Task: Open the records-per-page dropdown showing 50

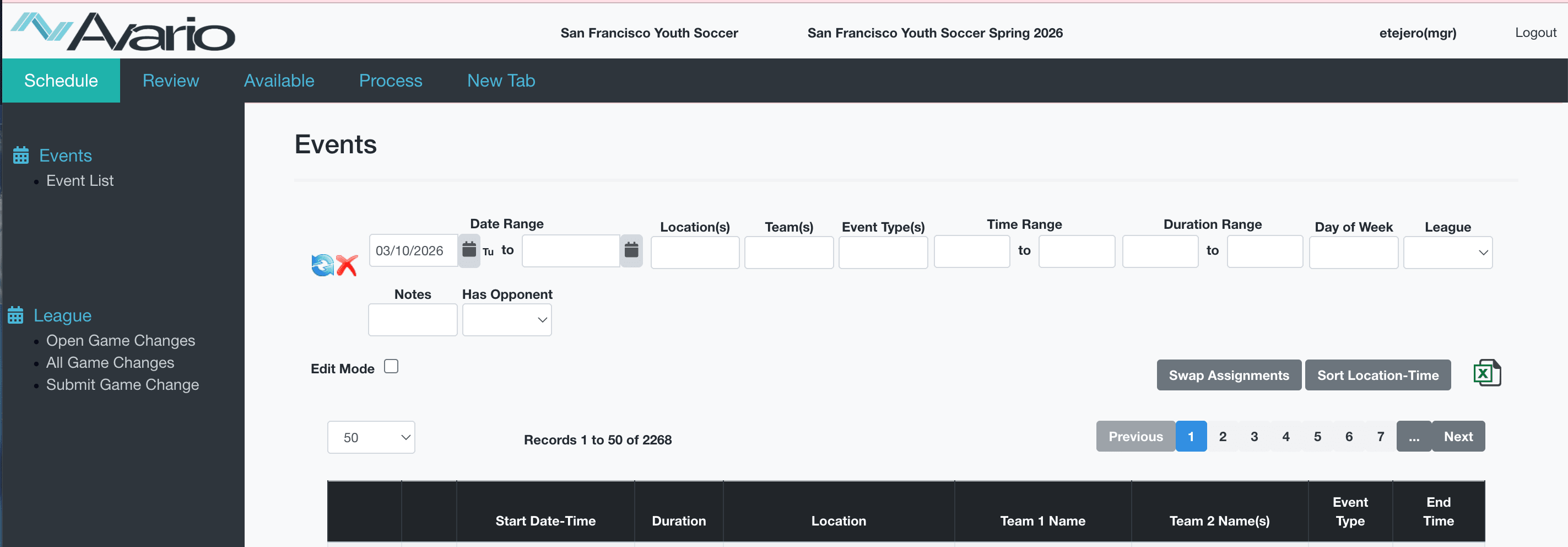Action: (x=371, y=437)
